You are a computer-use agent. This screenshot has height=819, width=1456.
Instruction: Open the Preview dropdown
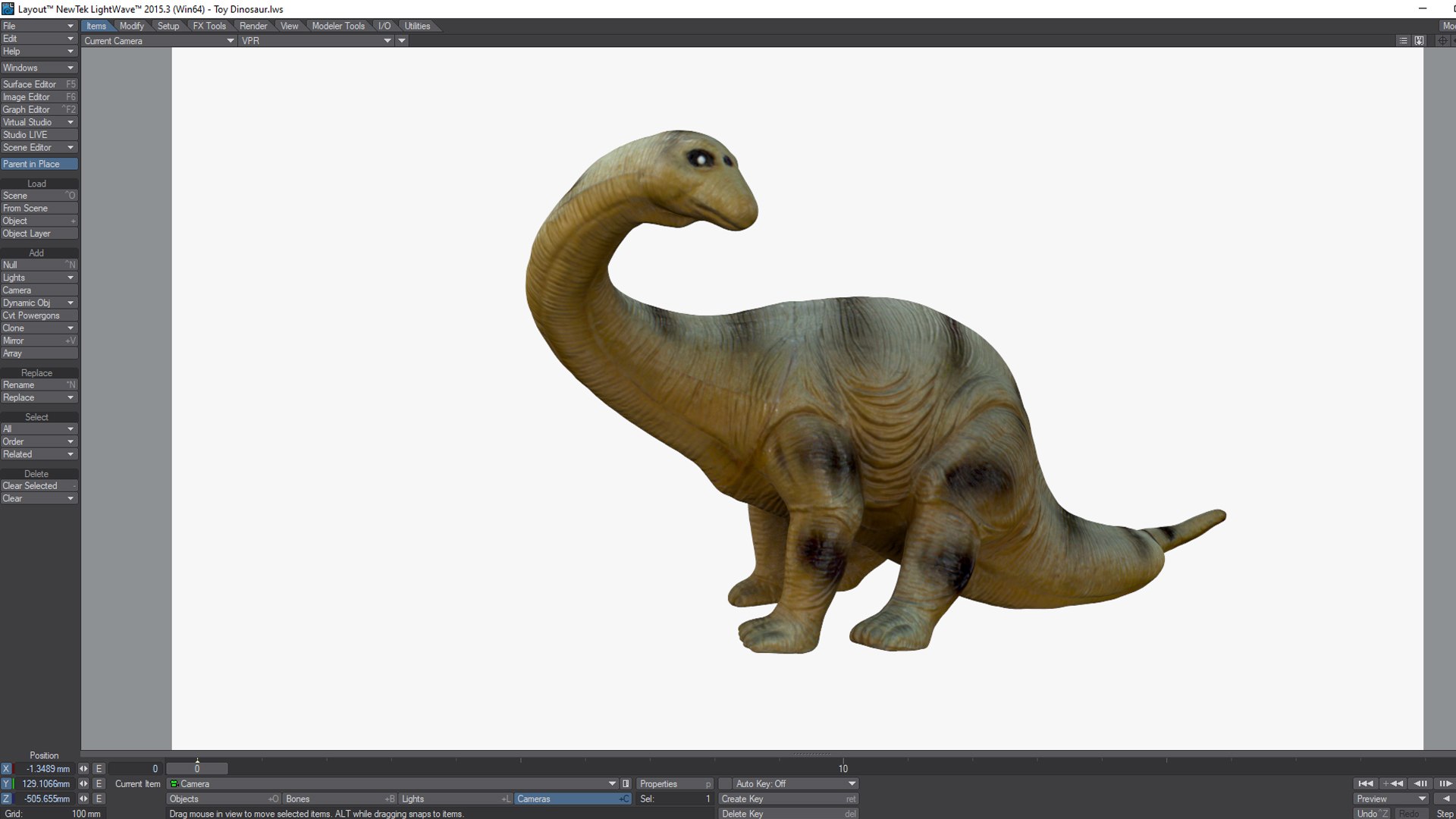(1391, 799)
